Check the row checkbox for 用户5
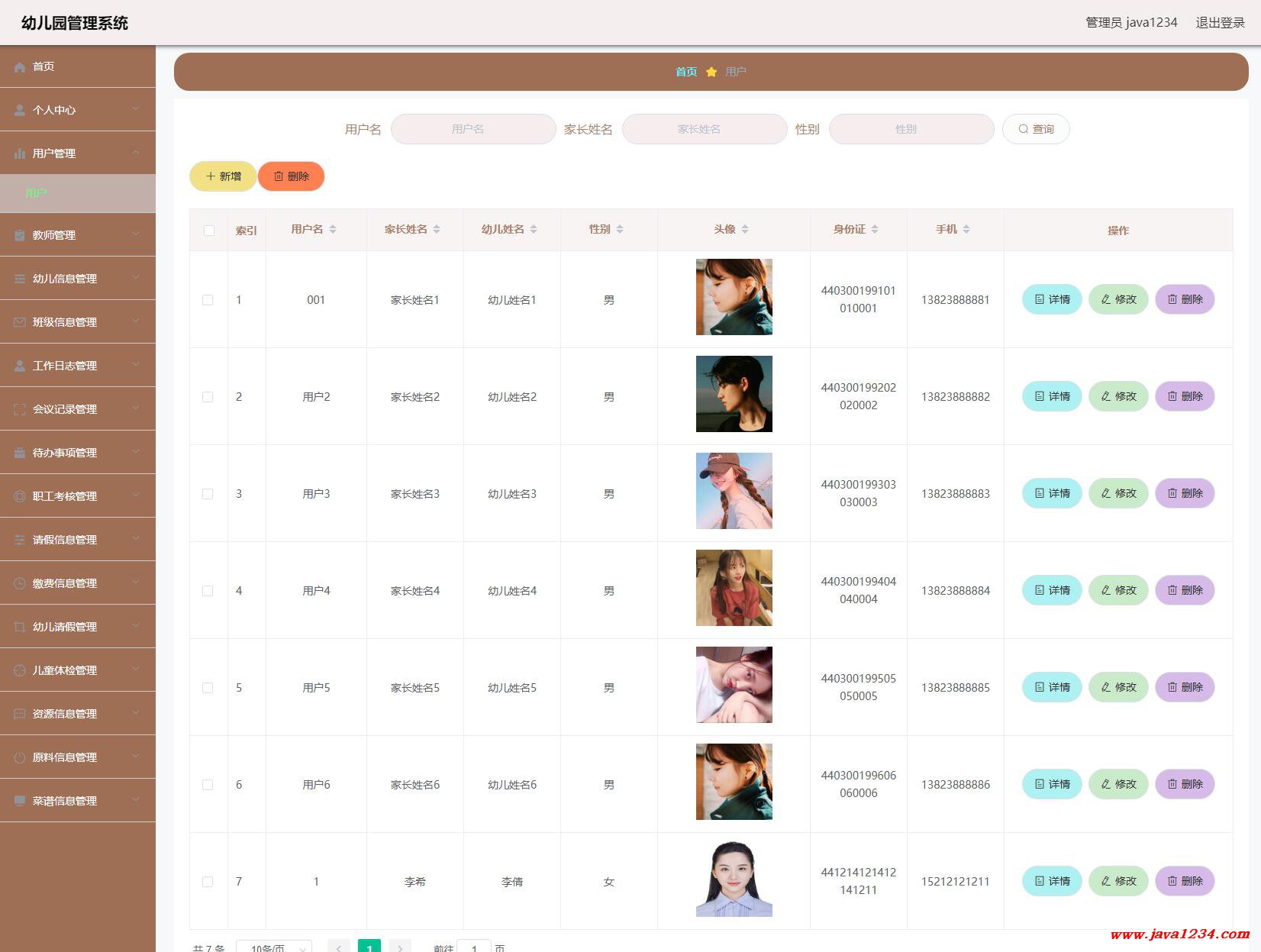Image resolution: width=1261 pixels, height=952 pixels. point(208,688)
